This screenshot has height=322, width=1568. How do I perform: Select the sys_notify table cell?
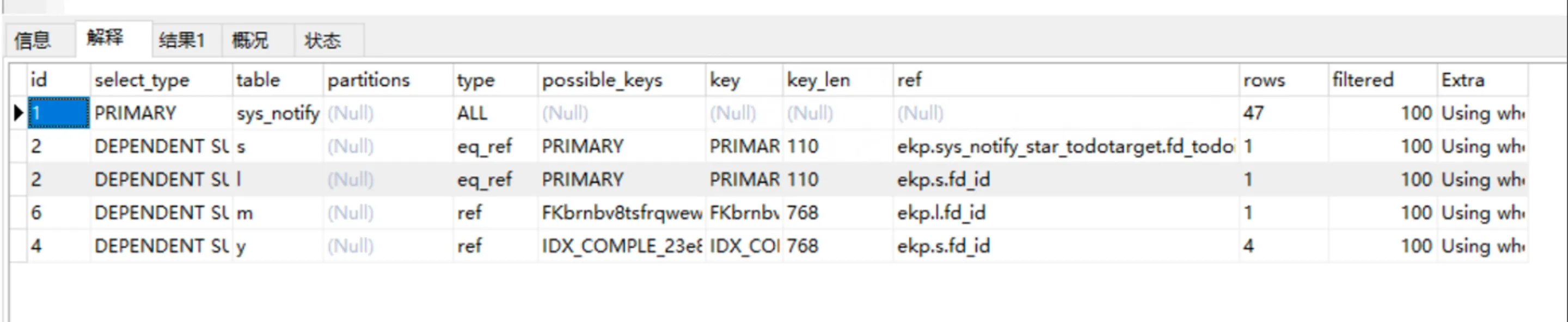click(x=278, y=113)
